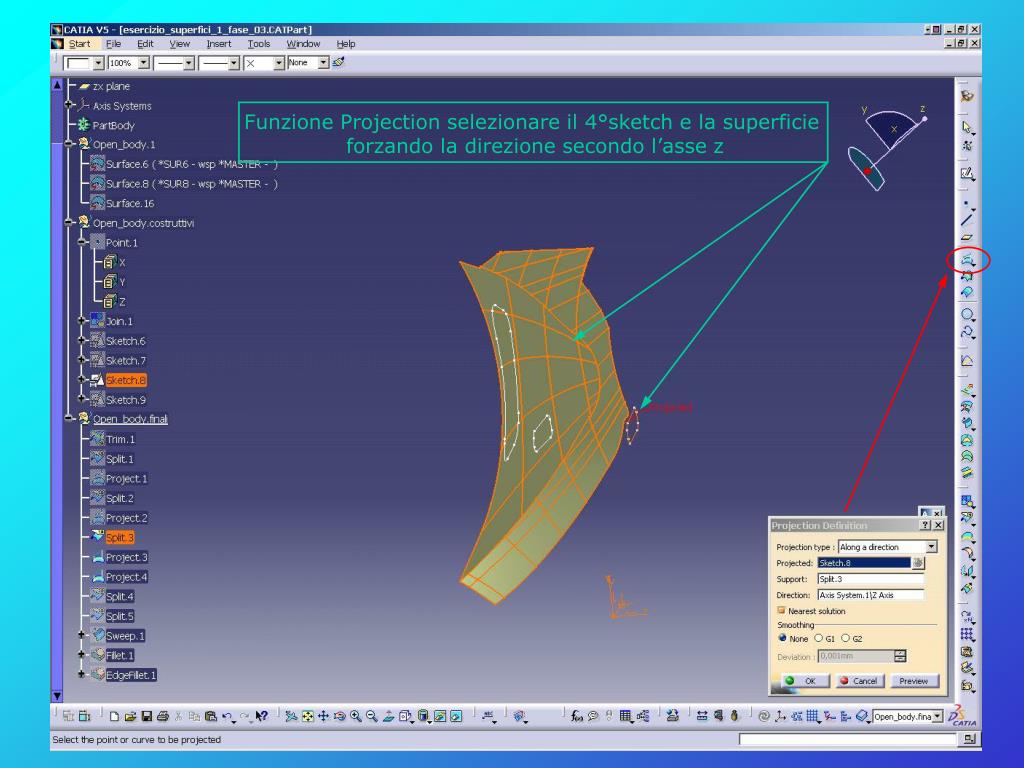
Task: Click the Sketcher icon in right toolbar
Action: coord(967,174)
